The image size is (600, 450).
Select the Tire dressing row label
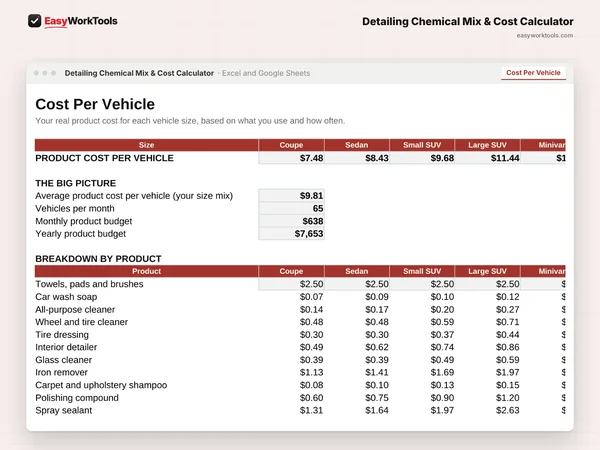[x=62, y=334]
